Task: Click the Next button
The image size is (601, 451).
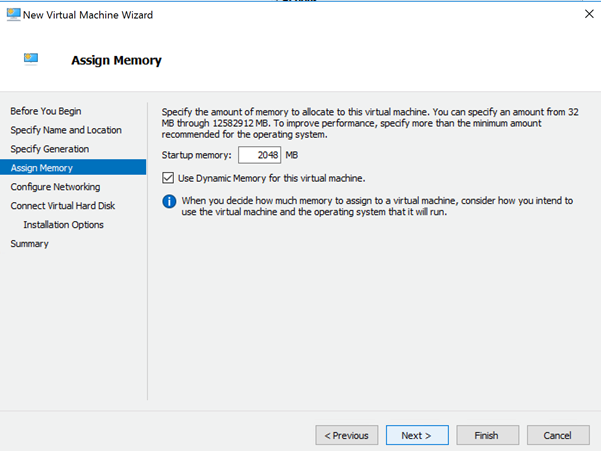Action: (x=417, y=435)
